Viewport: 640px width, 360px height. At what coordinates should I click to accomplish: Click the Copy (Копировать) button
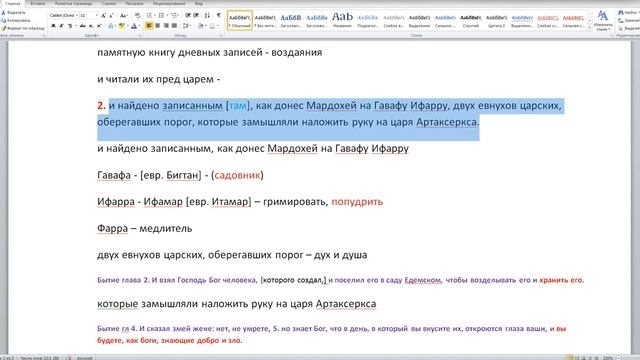pyautogui.click(x=16, y=20)
